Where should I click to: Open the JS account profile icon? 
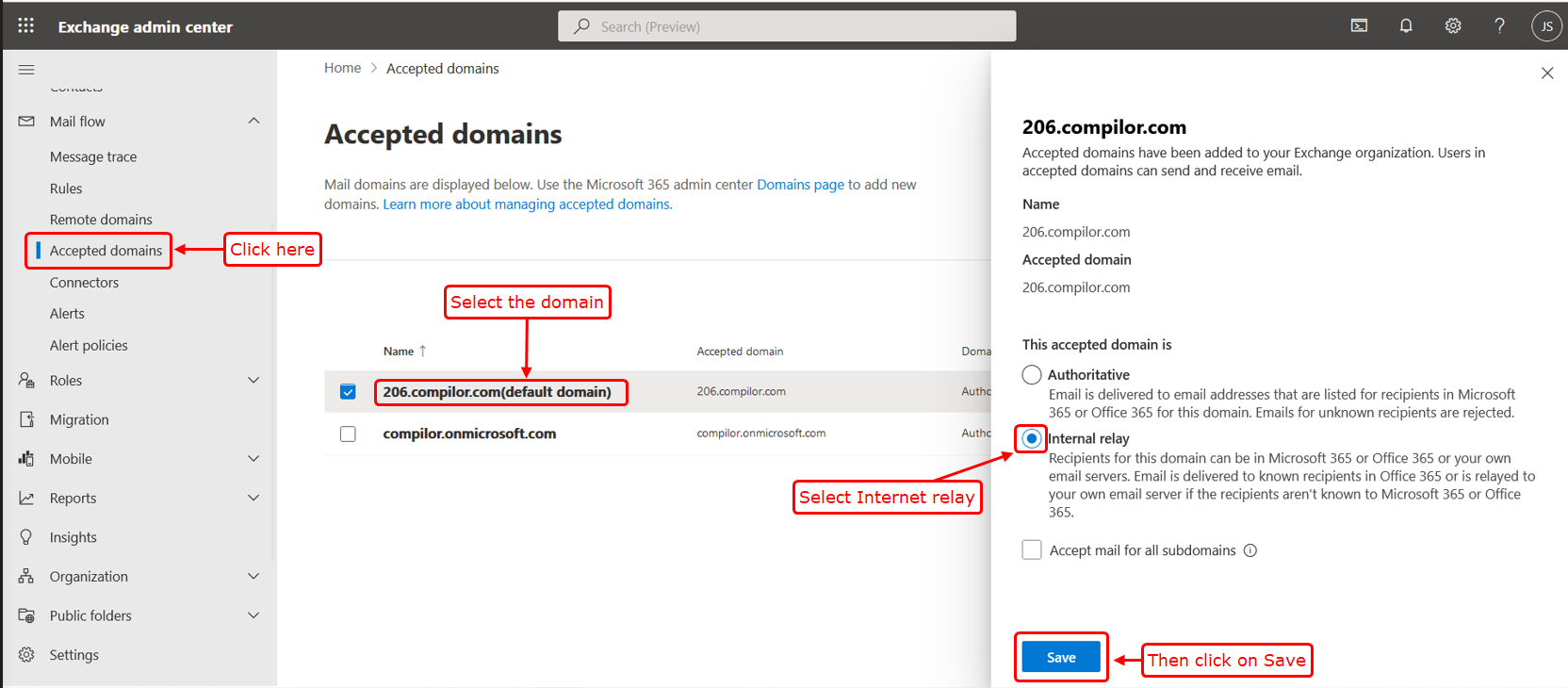1546,26
